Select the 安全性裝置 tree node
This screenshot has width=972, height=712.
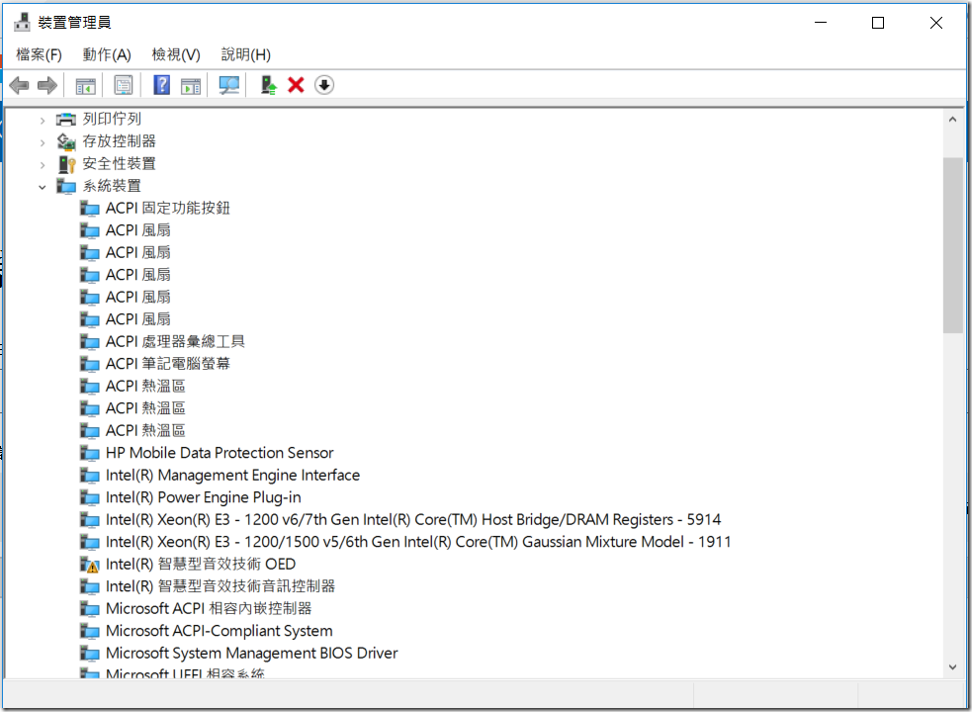(x=119, y=164)
